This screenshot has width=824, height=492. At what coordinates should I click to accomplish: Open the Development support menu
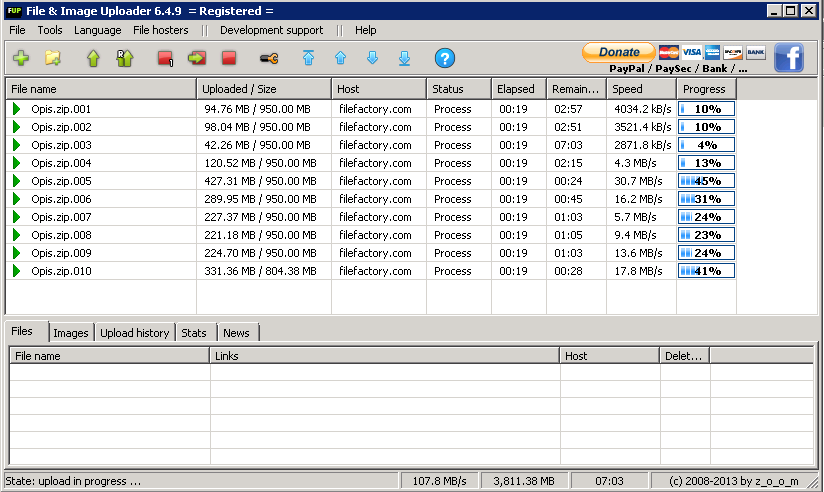click(x=272, y=30)
